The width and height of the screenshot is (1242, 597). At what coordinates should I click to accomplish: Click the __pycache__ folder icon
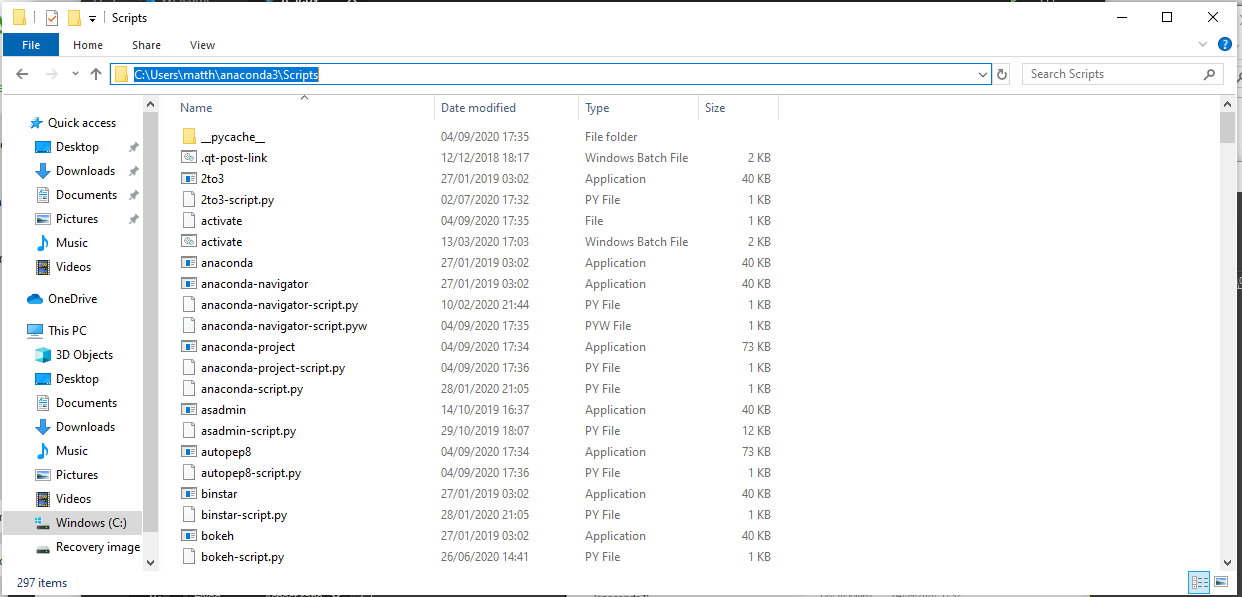(190, 137)
